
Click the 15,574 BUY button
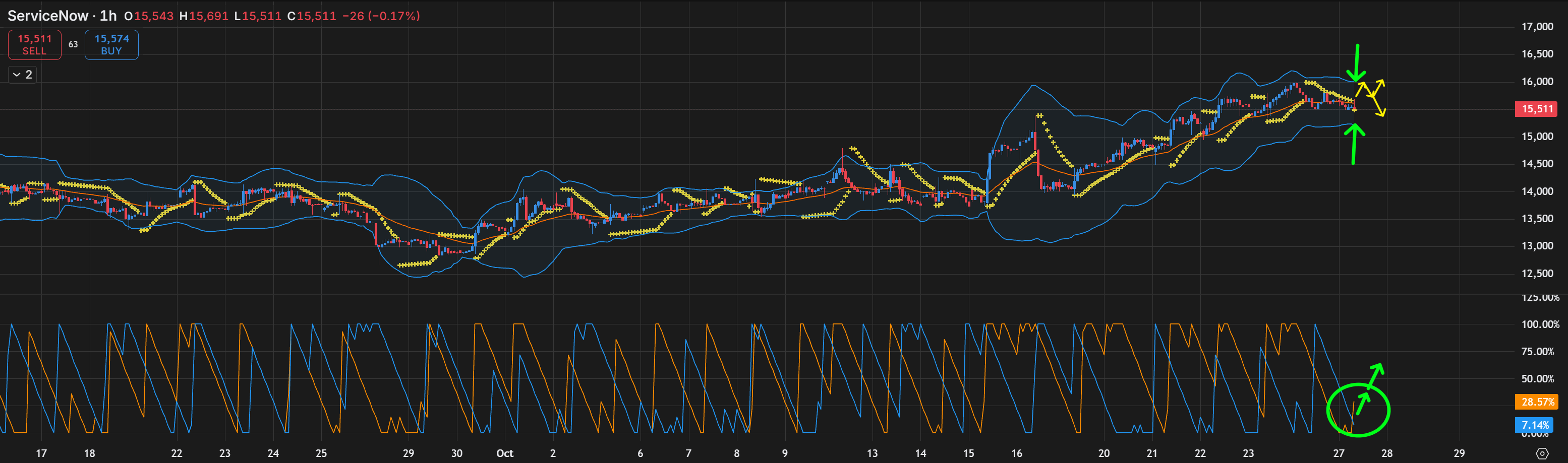[111, 44]
